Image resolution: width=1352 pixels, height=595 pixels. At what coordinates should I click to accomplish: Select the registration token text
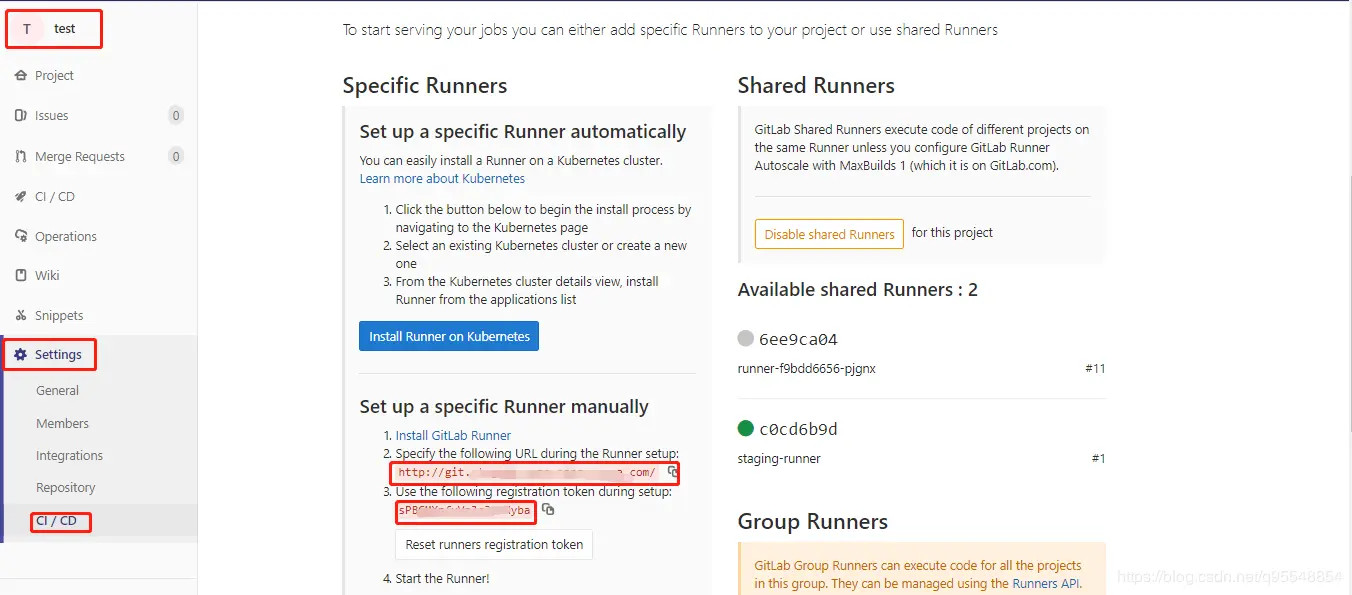coord(465,510)
